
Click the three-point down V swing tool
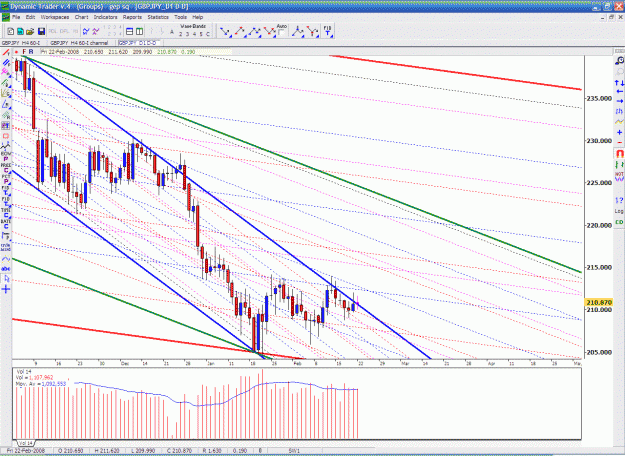[x=269, y=31]
